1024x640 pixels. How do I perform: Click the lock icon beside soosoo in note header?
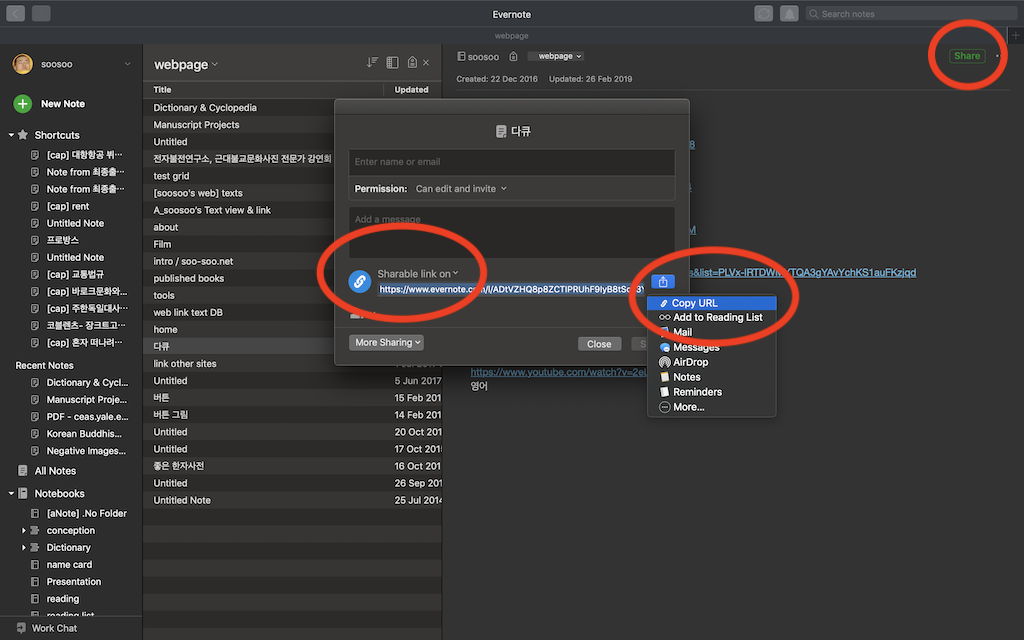513,57
